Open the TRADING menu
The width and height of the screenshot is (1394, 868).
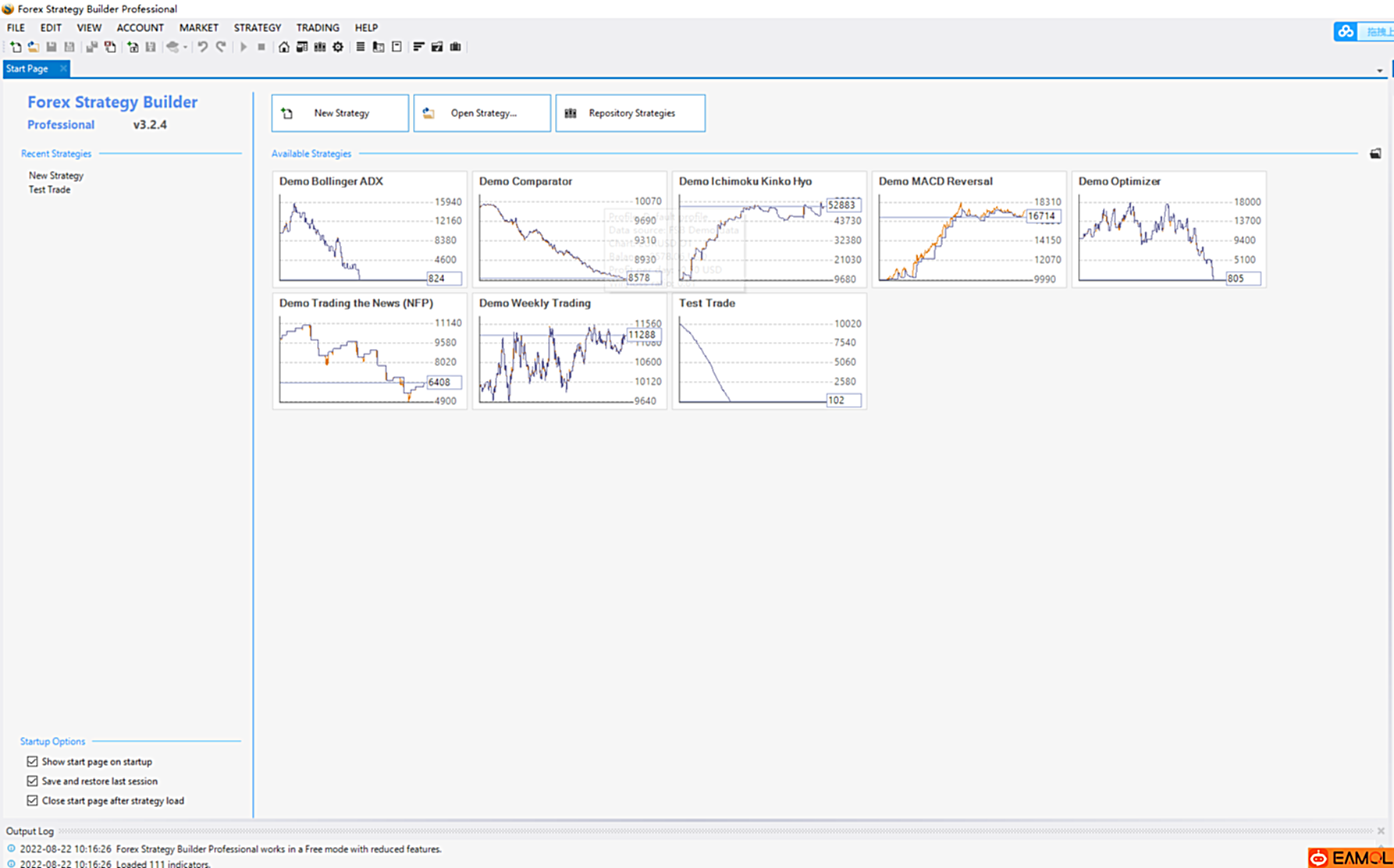[318, 27]
